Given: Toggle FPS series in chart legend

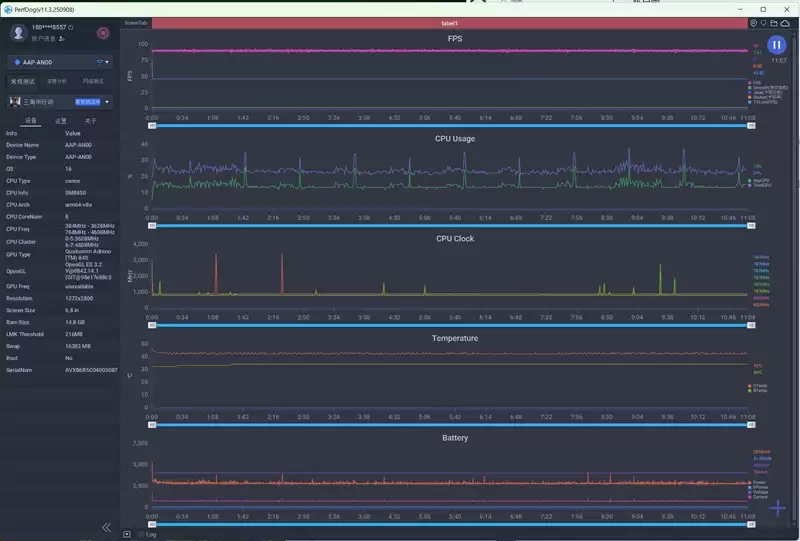Looking at the screenshot, I should coord(756,83).
